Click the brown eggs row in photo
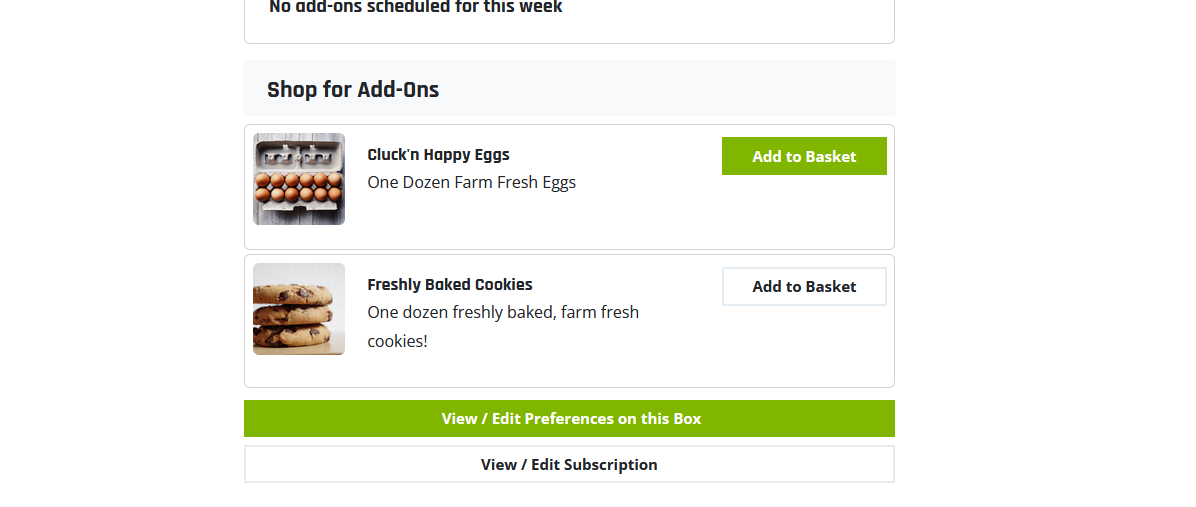Viewport: 1196px width, 507px height. (x=299, y=187)
